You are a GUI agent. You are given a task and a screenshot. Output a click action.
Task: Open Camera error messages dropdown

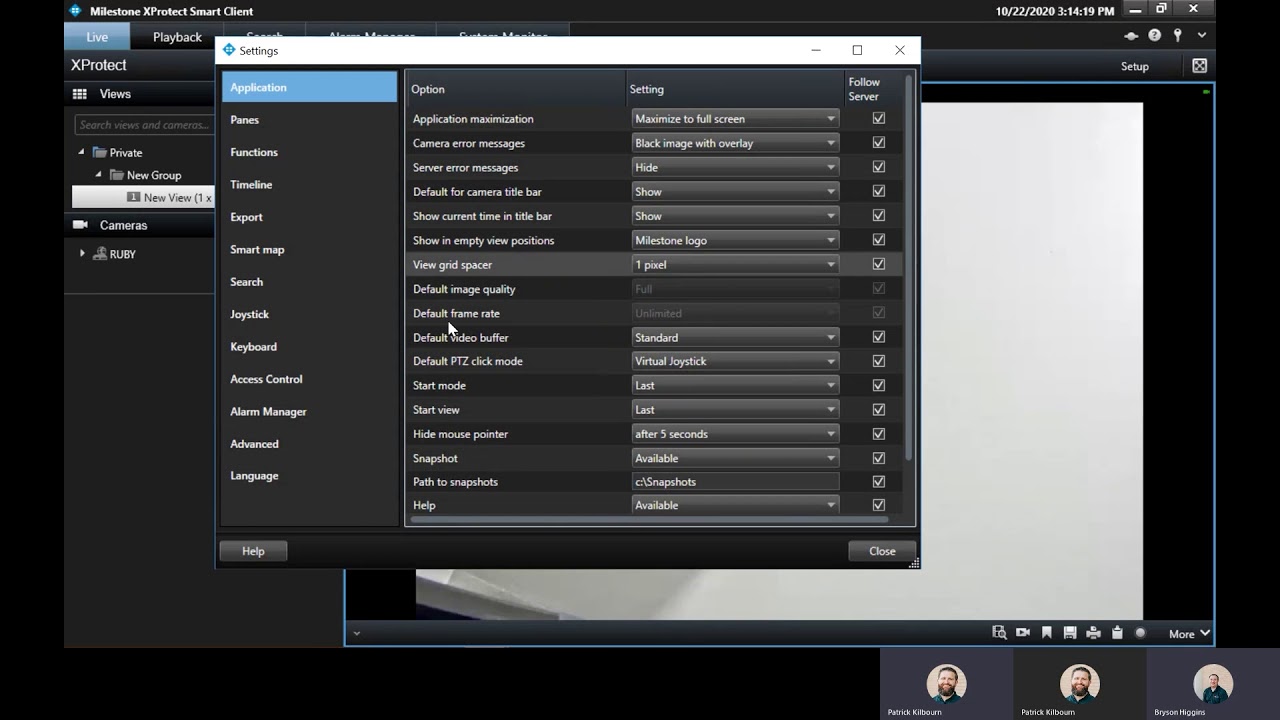click(735, 143)
